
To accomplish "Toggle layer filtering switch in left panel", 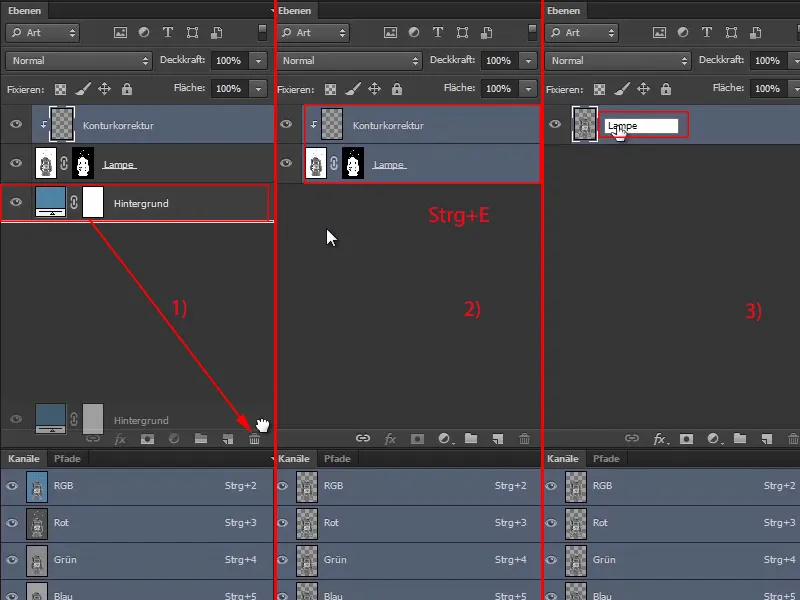I will point(262,32).
